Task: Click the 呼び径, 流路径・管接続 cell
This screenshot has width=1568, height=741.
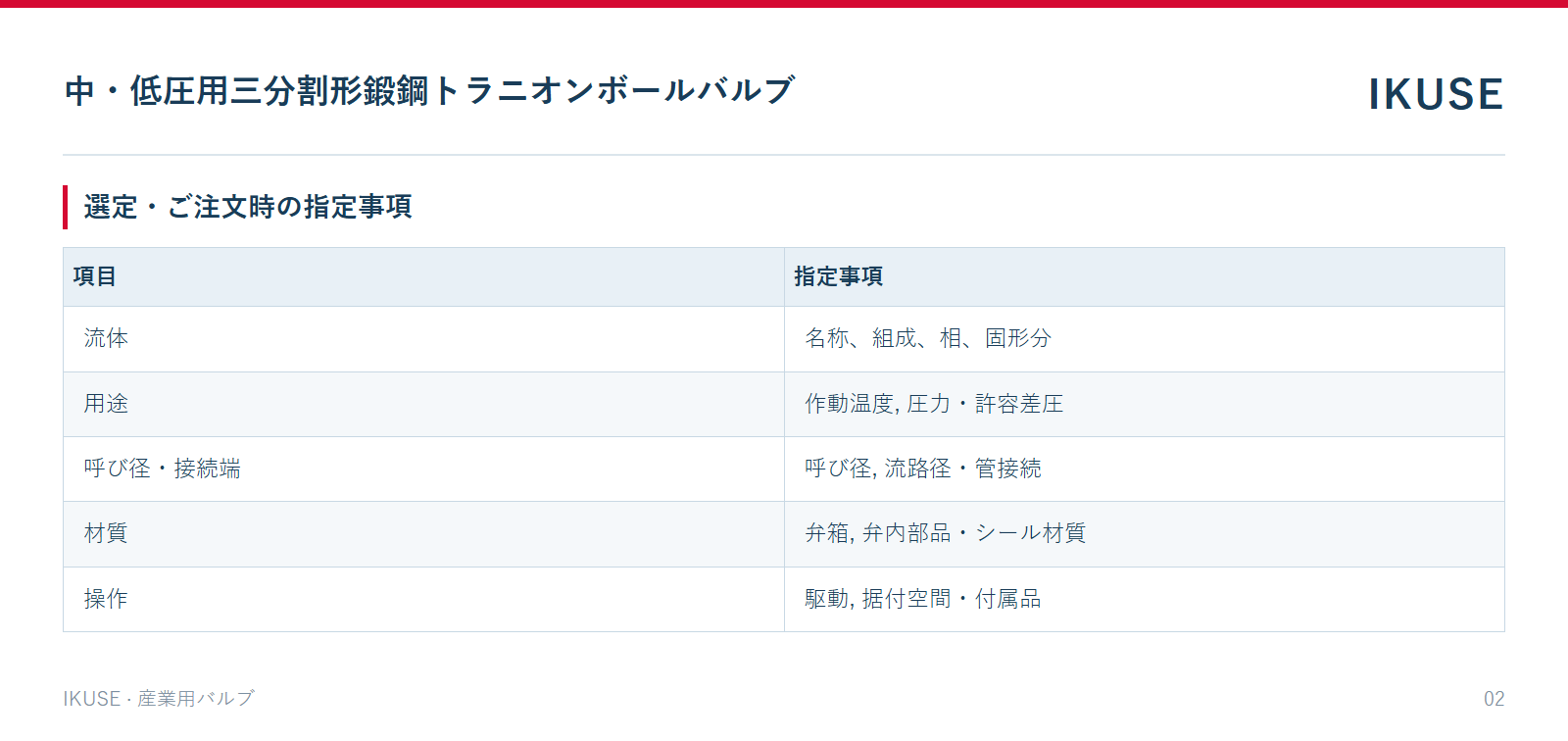Action: (1145, 469)
